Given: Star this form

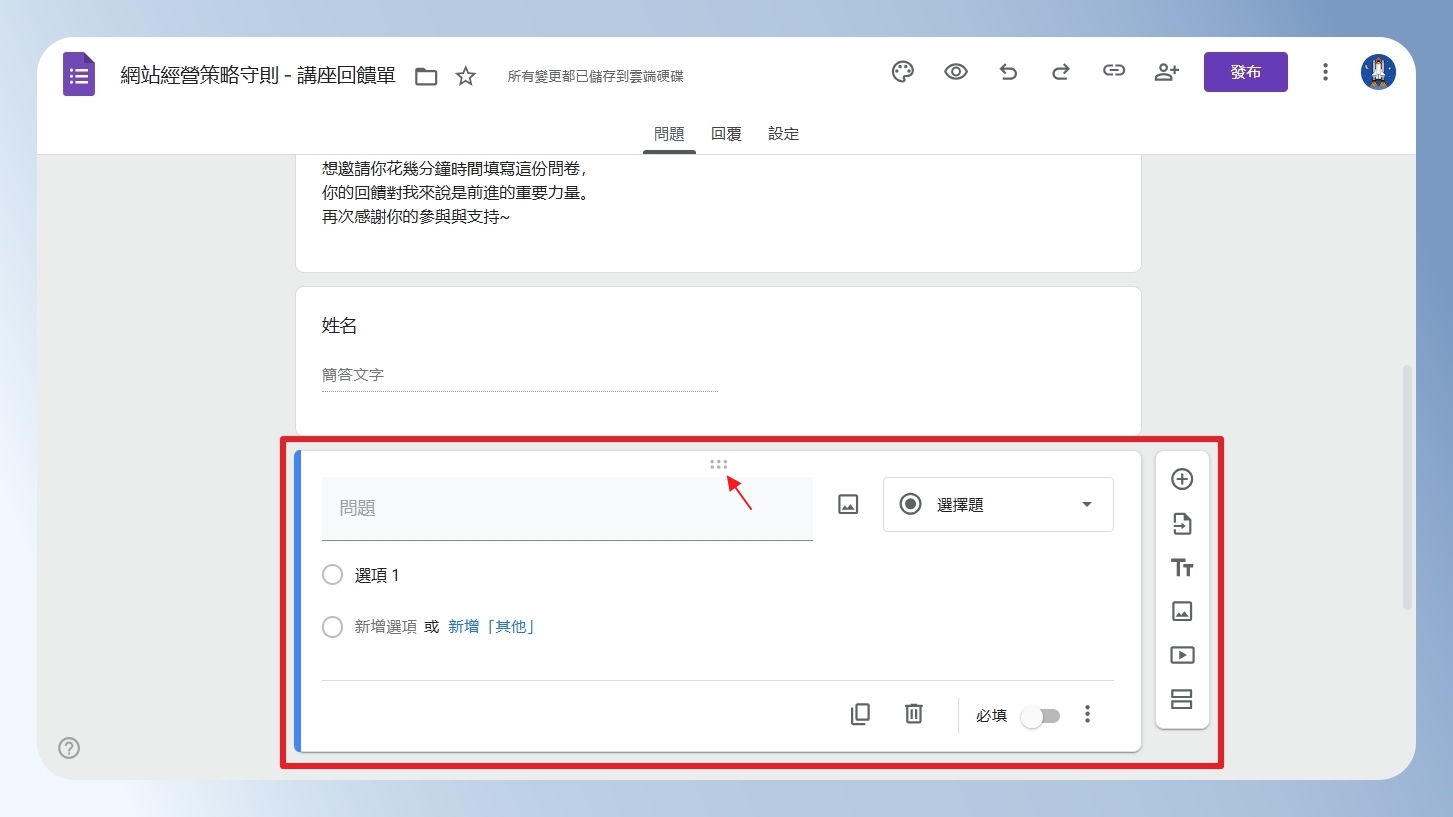Looking at the screenshot, I should click(466, 76).
